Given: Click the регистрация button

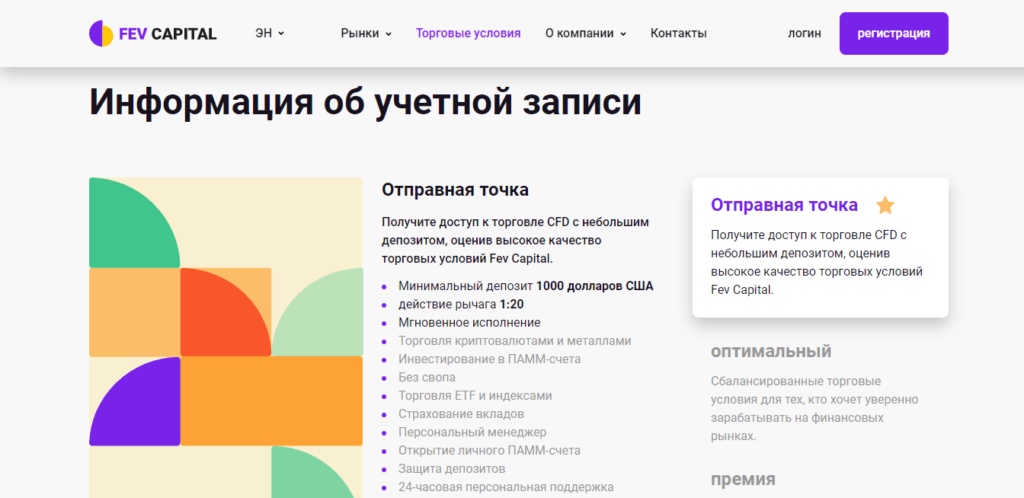Looking at the screenshot, I should click(x=893, y=33).
